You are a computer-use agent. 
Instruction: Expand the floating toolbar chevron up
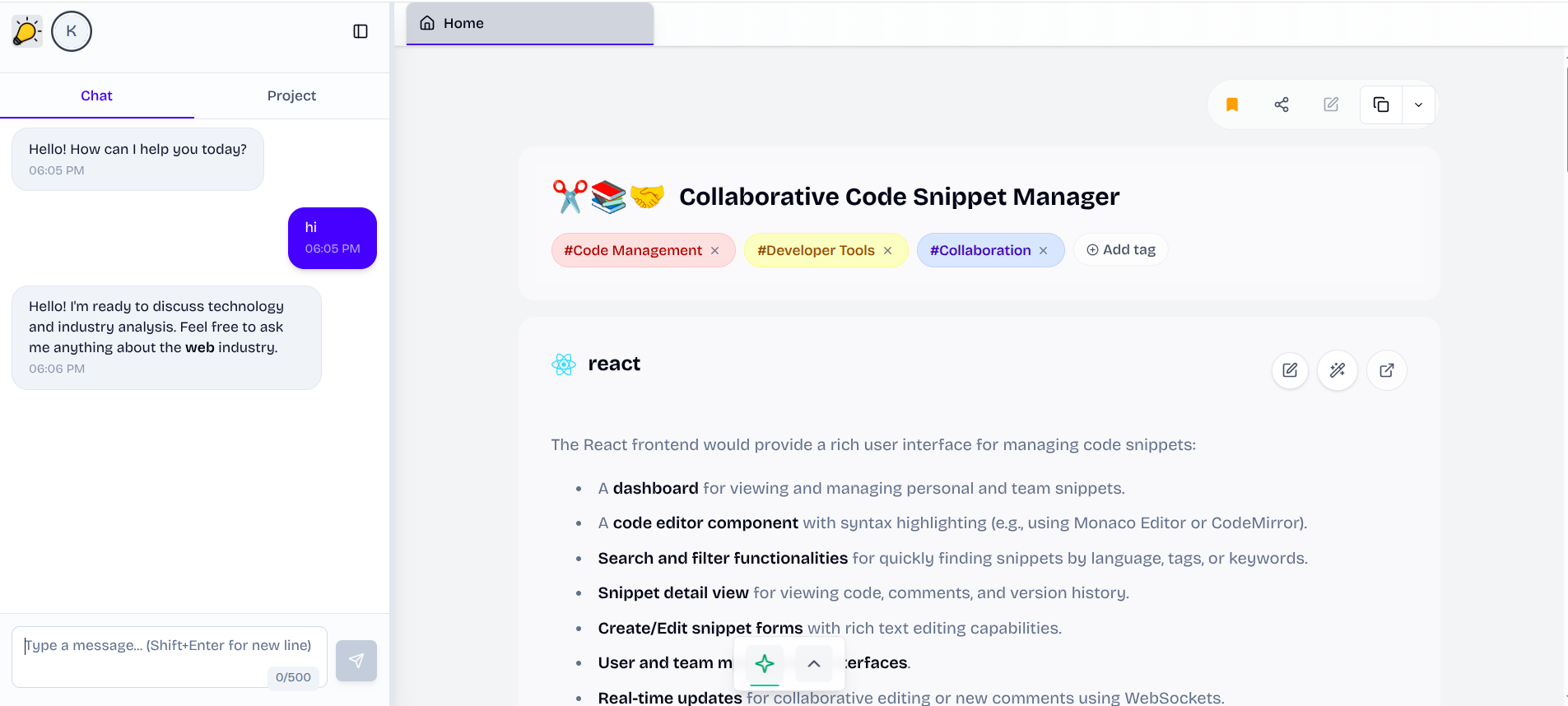point(814,663)
